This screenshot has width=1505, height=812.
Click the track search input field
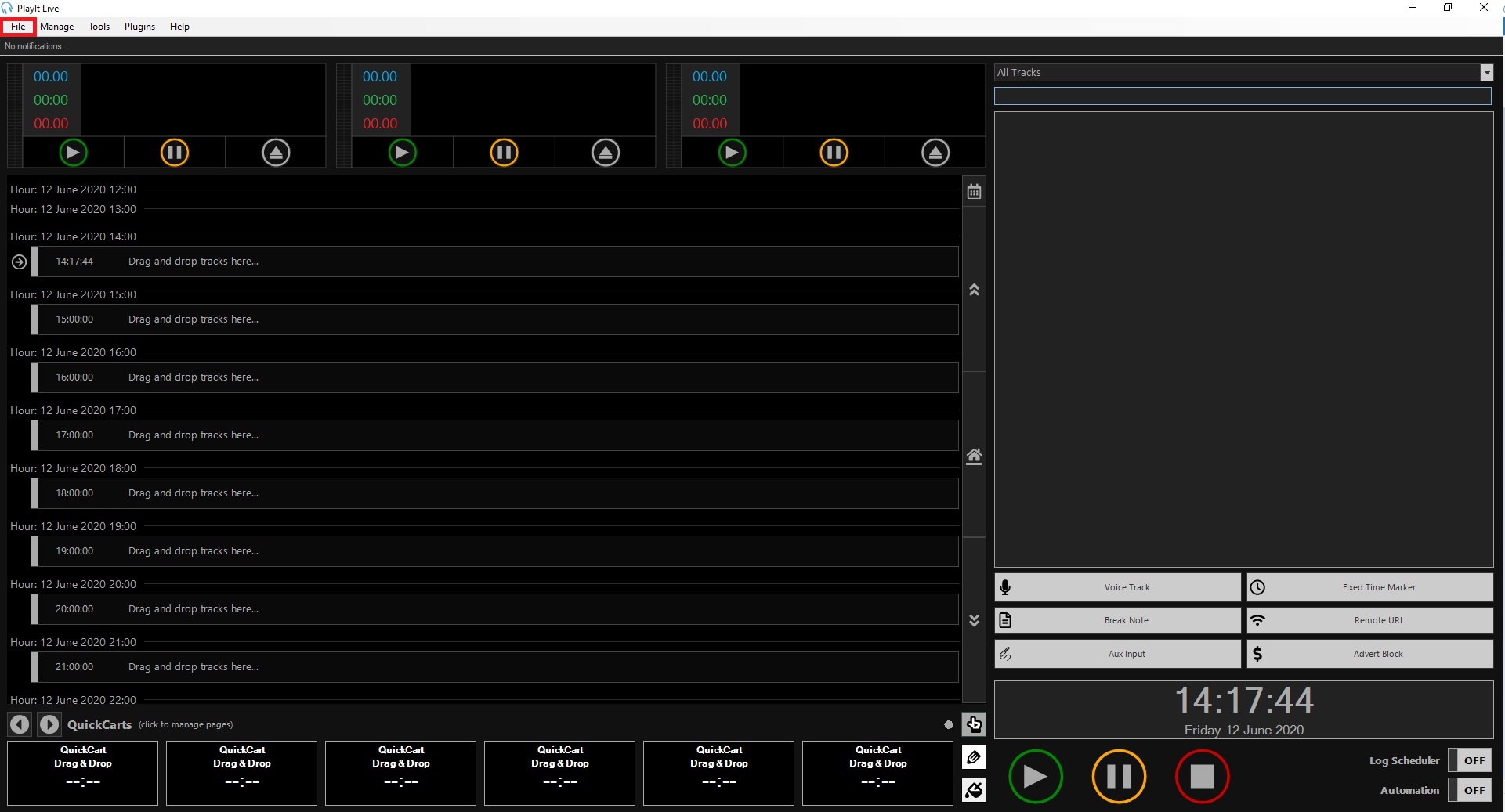pyautogui.click(x=1243, y=96)
